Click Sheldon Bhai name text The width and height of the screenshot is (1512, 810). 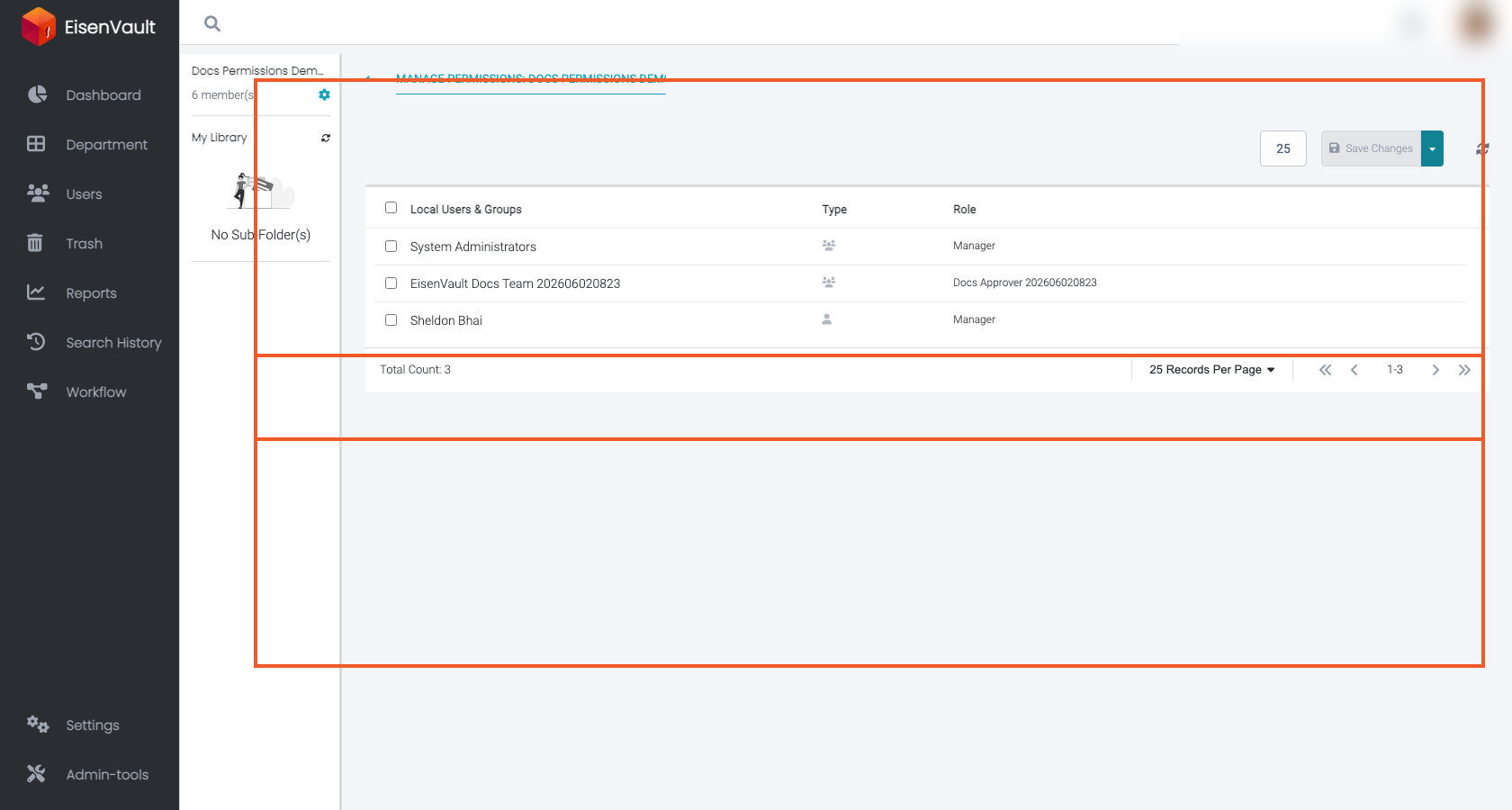coord(445,320)
